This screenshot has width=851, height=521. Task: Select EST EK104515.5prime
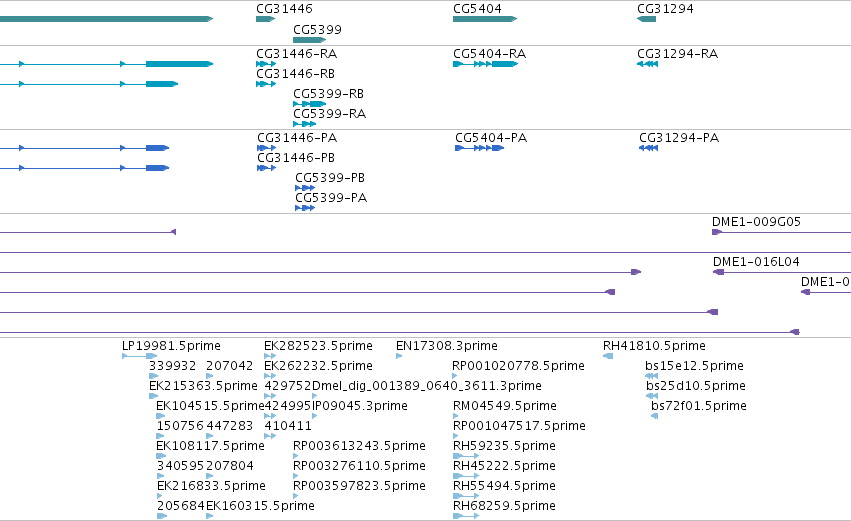point(210,406)
